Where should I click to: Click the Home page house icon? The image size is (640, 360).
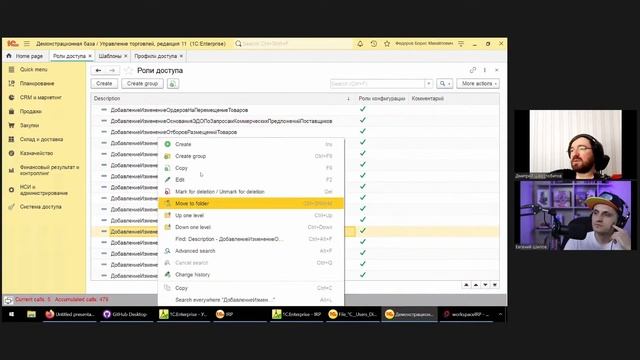pos(9,56)
